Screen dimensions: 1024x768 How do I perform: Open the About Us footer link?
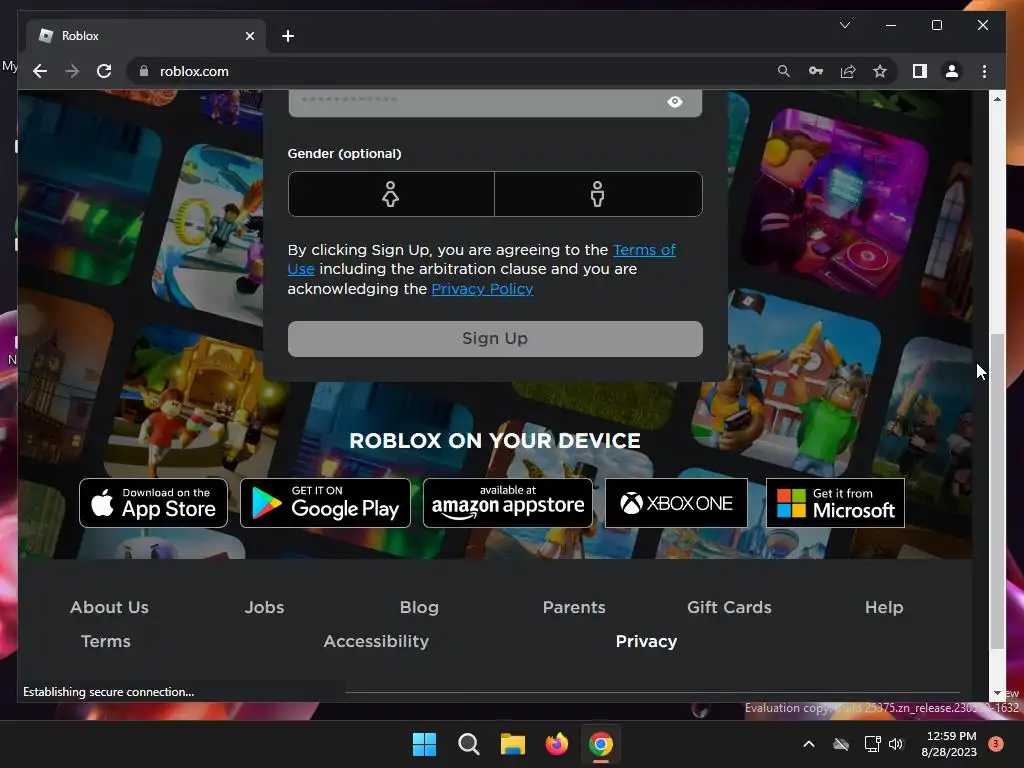pos(109,607)
